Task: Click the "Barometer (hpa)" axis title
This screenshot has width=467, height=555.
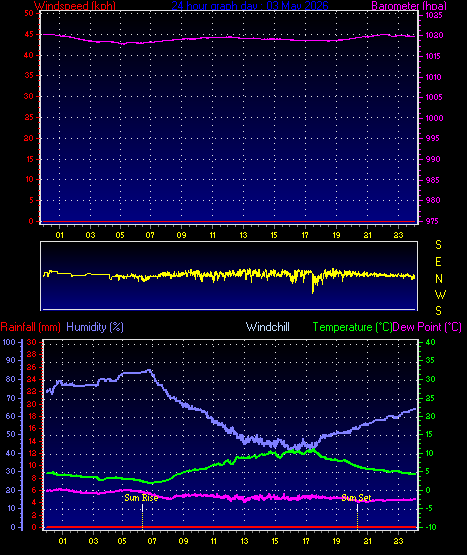Action: [x=409, y=5]
